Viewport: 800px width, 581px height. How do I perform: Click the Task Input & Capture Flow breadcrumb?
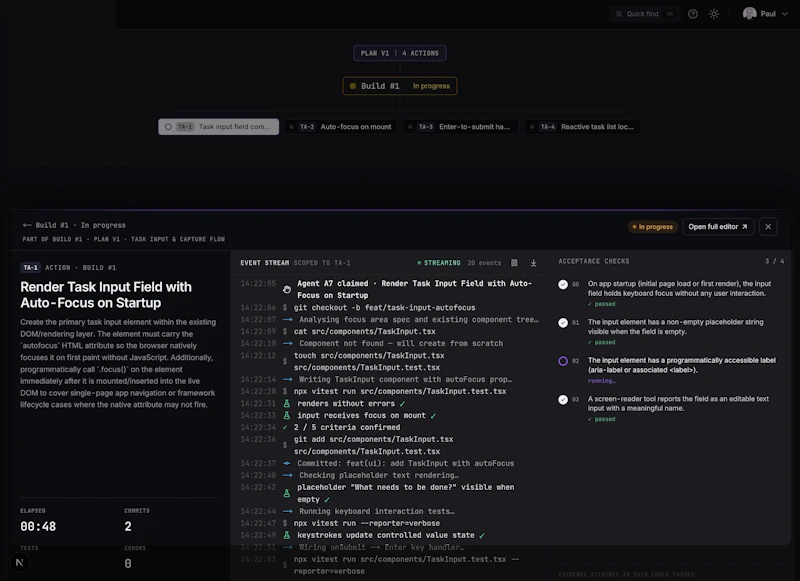(178, 239)
